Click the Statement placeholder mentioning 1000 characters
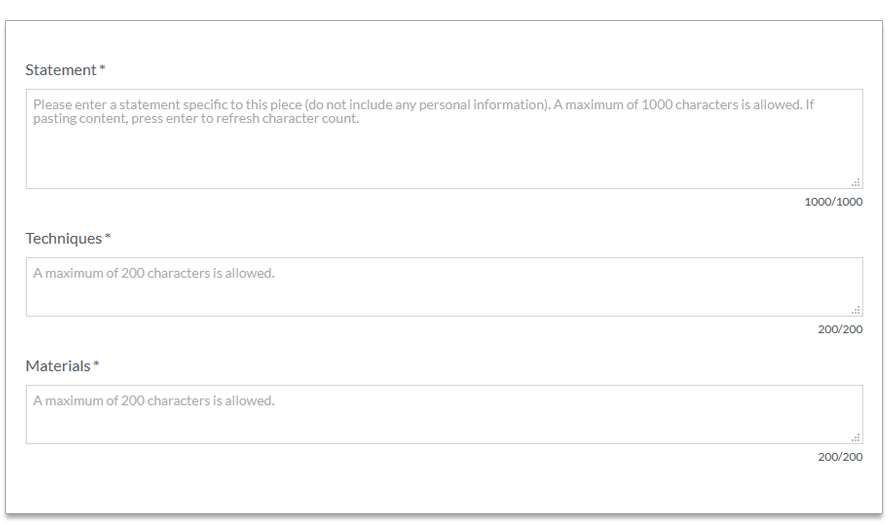Viewport: 889px width, 530px height. (423, 111)
